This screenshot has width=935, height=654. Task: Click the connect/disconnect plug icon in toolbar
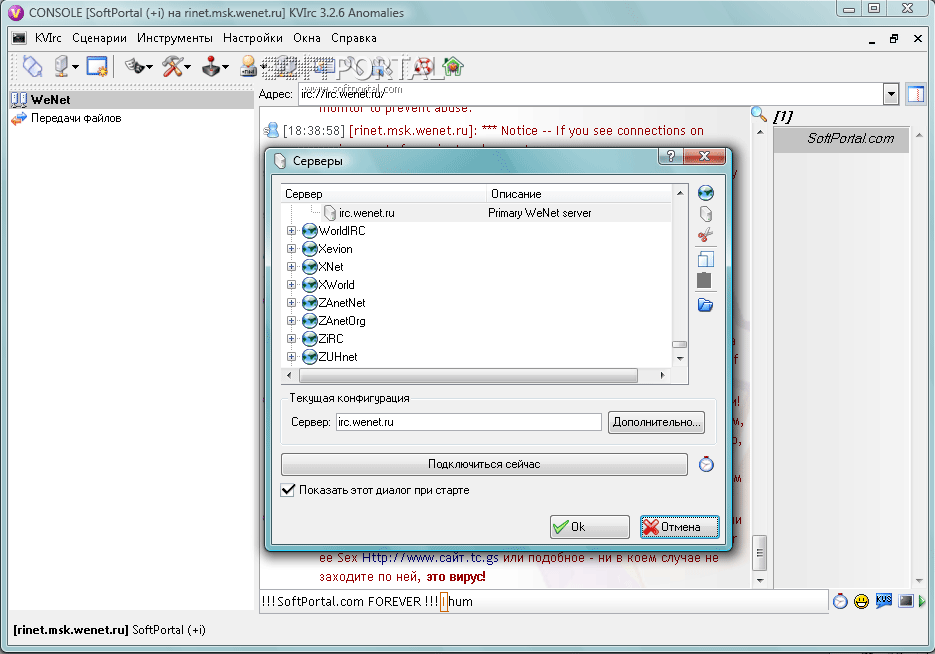point(32,66)
